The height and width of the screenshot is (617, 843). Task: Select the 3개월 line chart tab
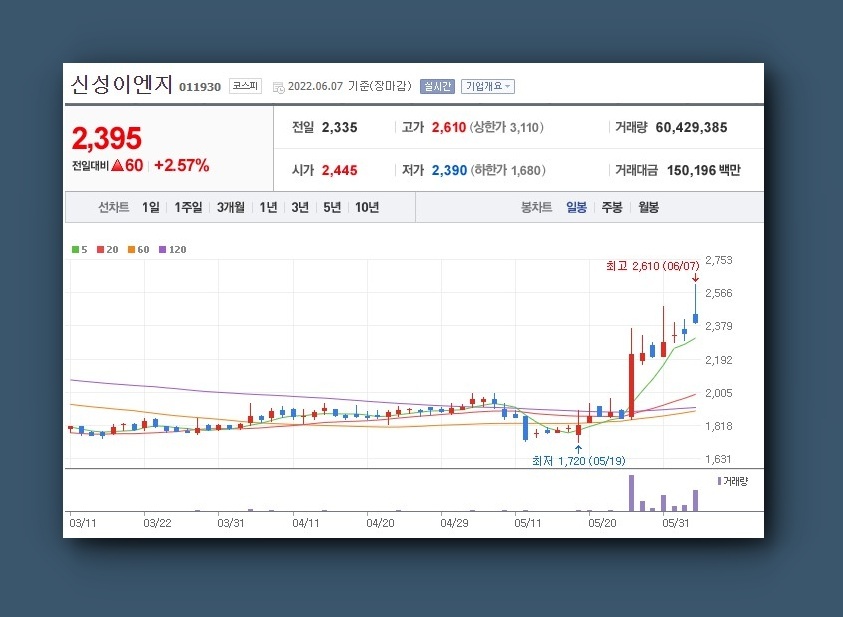coord(231,207)
